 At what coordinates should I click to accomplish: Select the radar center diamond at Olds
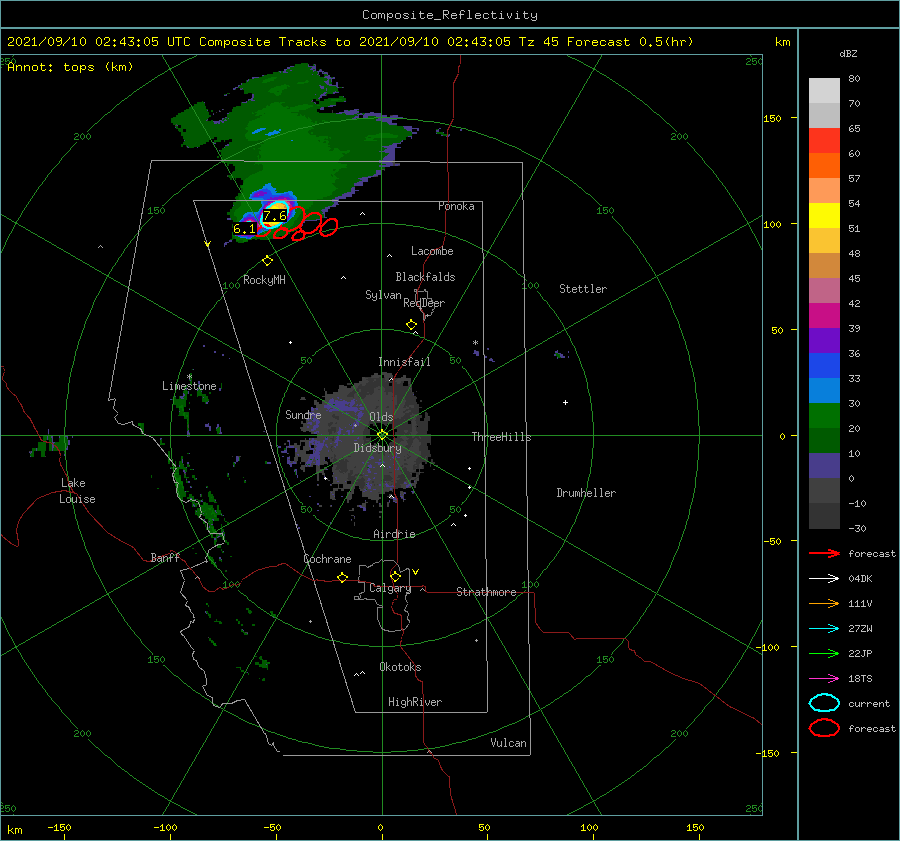click(x=382, y=435)
